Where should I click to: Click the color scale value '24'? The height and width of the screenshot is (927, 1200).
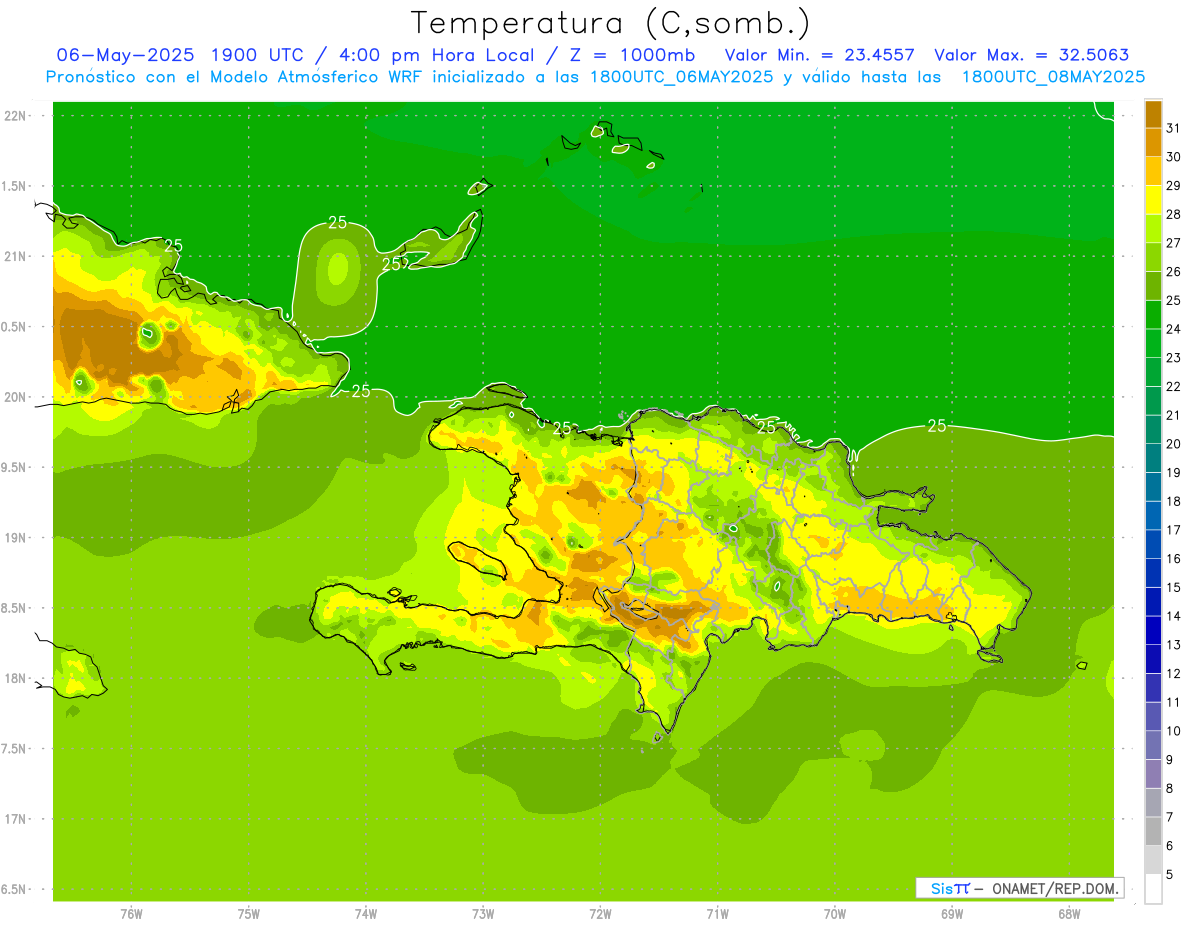(1174, 329)
